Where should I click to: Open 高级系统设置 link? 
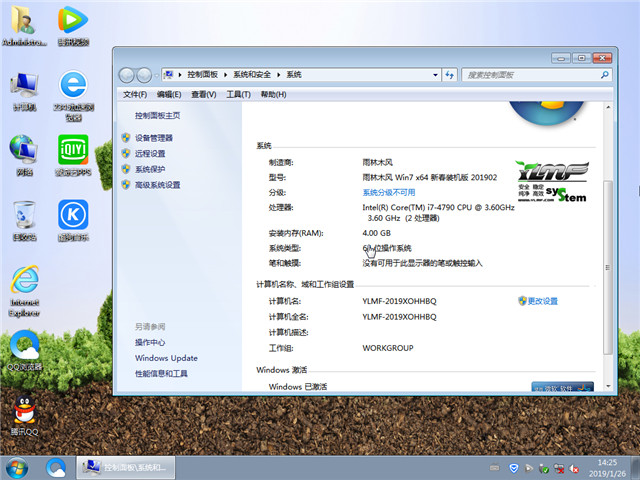(158, 185)
